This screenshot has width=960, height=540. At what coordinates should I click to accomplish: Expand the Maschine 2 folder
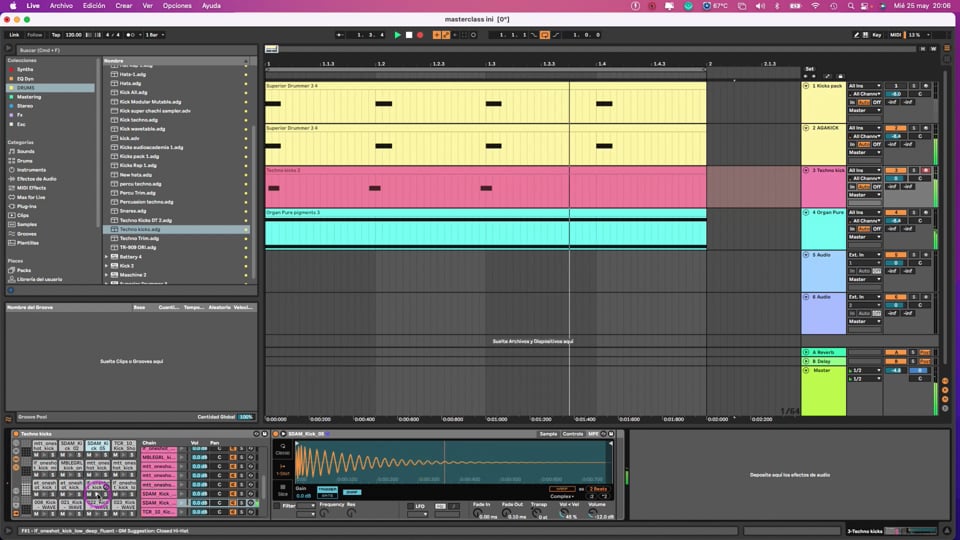tap(107, 275)
